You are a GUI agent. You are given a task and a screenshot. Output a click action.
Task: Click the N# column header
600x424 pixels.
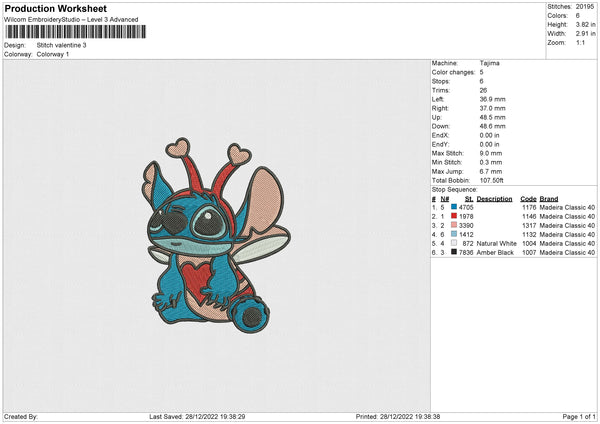point(439,198)
